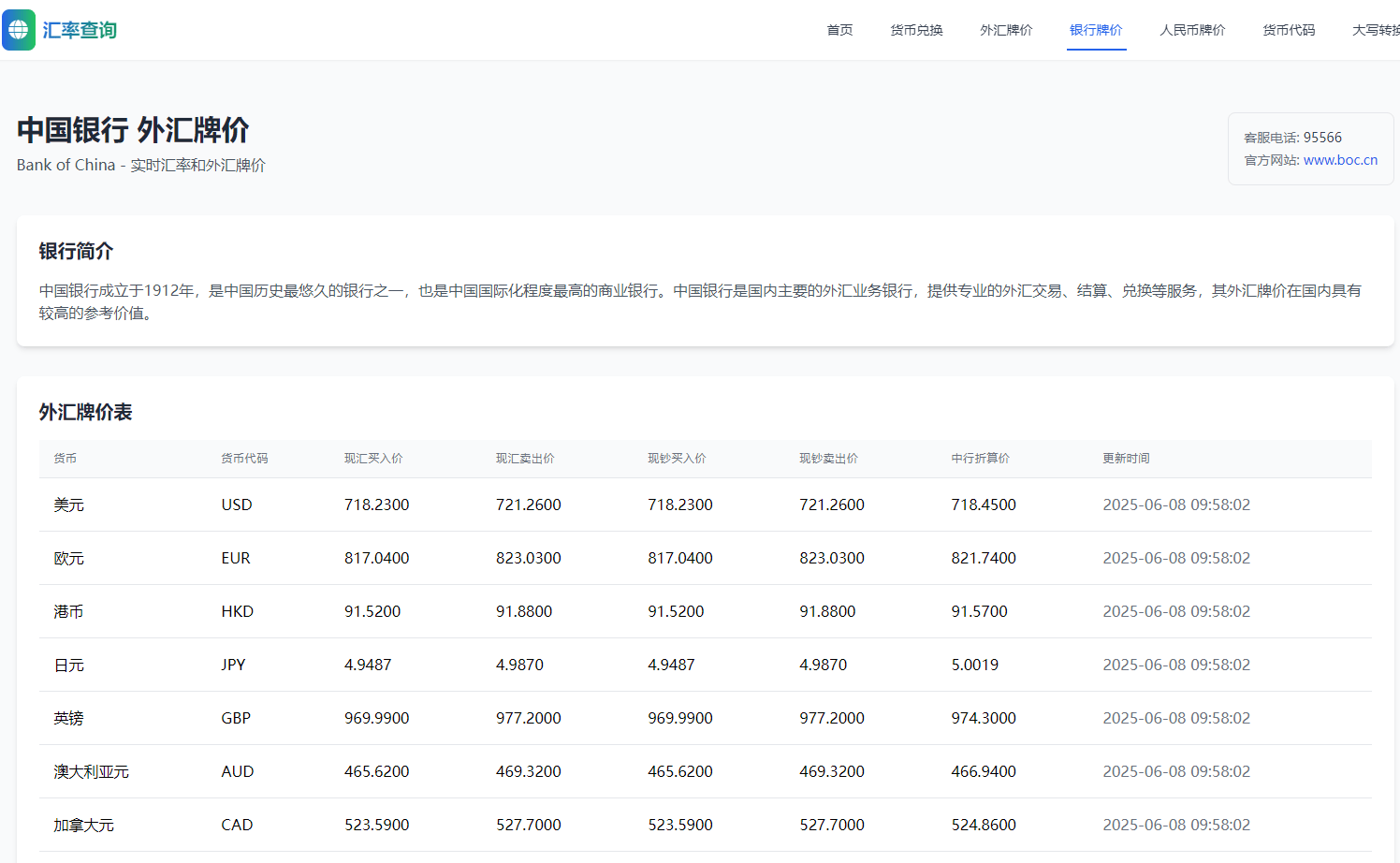This screenshot has width=1400, height=863.
Task: Open the 货币兑换 menu item
Action: pos(916,30)
